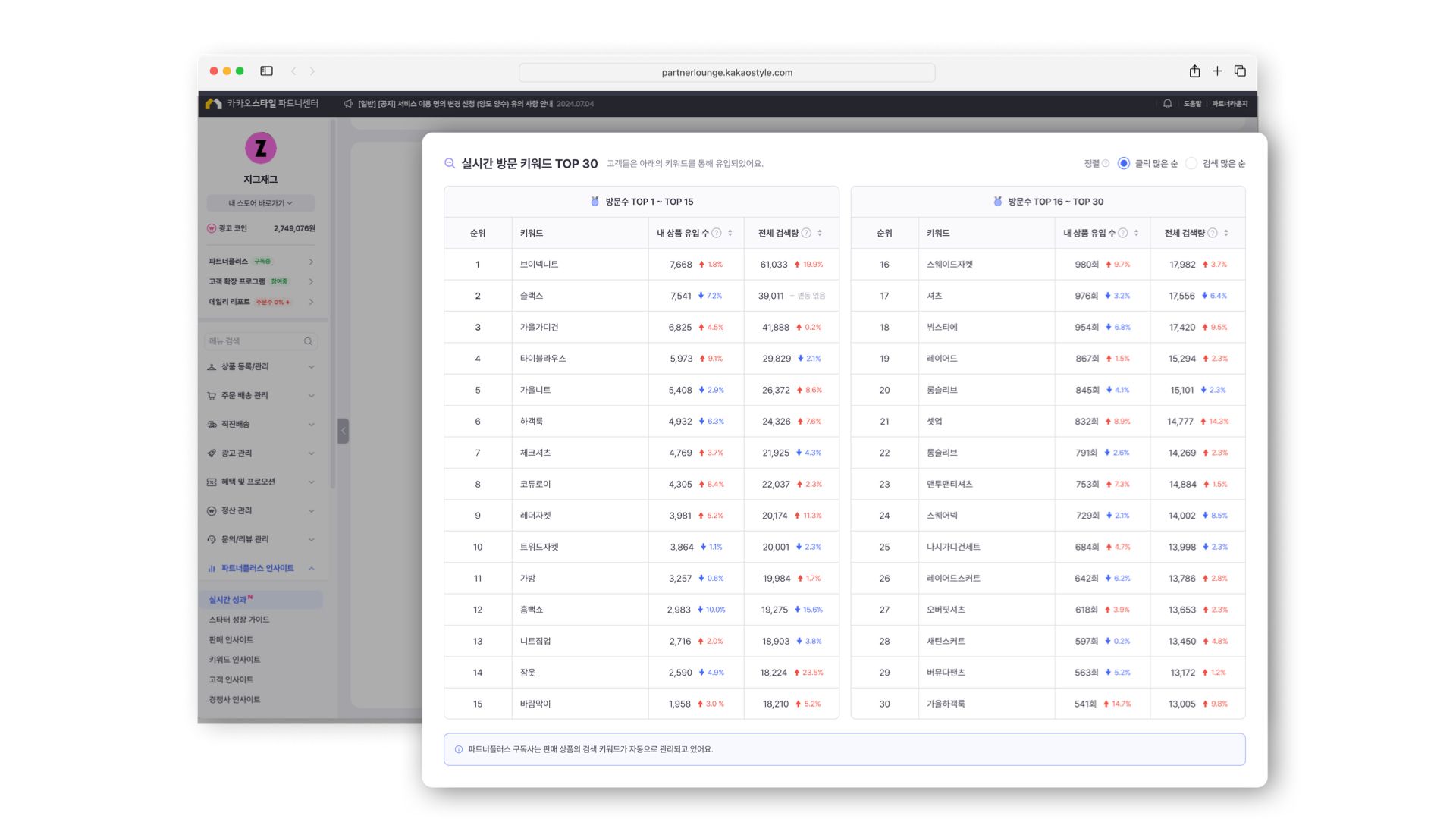
Task: Go forward using browser forward arrow
Action: point(312,71)
